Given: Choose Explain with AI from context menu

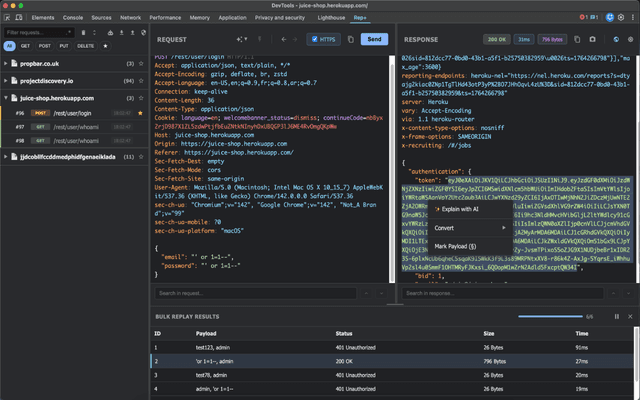Looking at the screenshot, I should (x=460, y=210).
